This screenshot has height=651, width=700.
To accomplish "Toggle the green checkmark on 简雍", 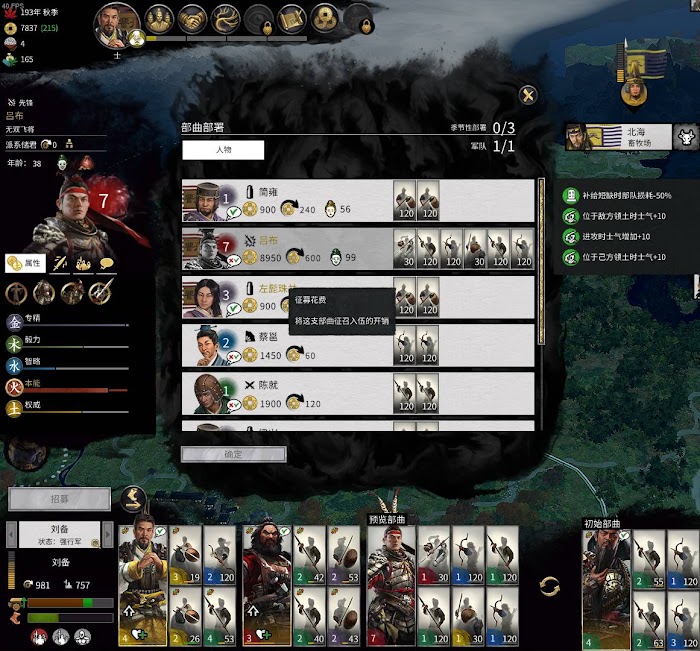I will pyautogui.click(x=233, y=212).
